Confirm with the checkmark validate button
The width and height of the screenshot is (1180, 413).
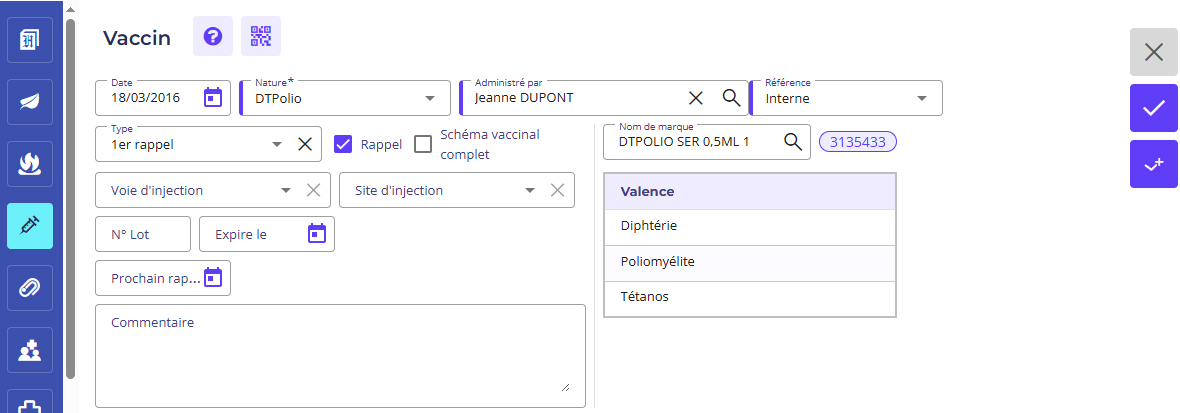tap(1153, 108)
